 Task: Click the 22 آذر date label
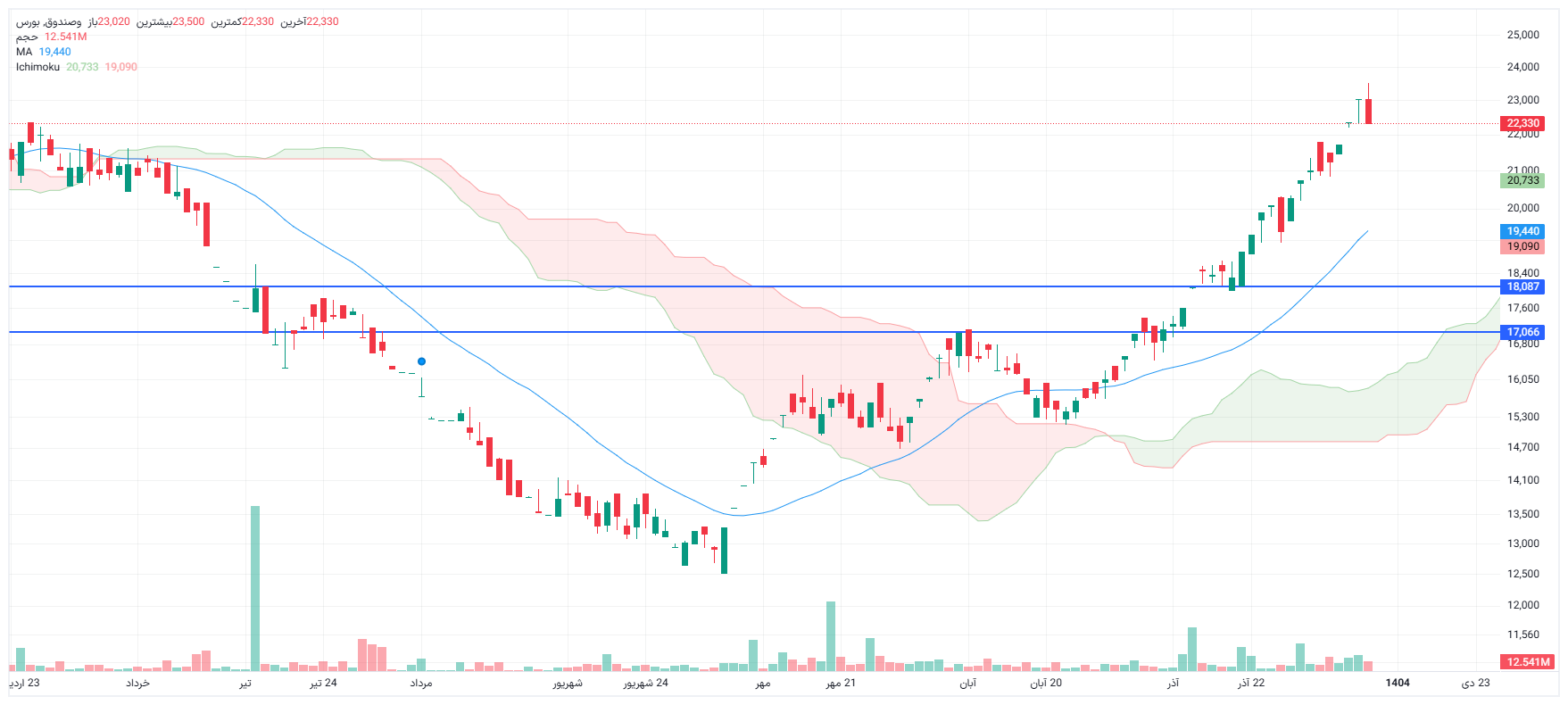click(x=1250, y=683)
